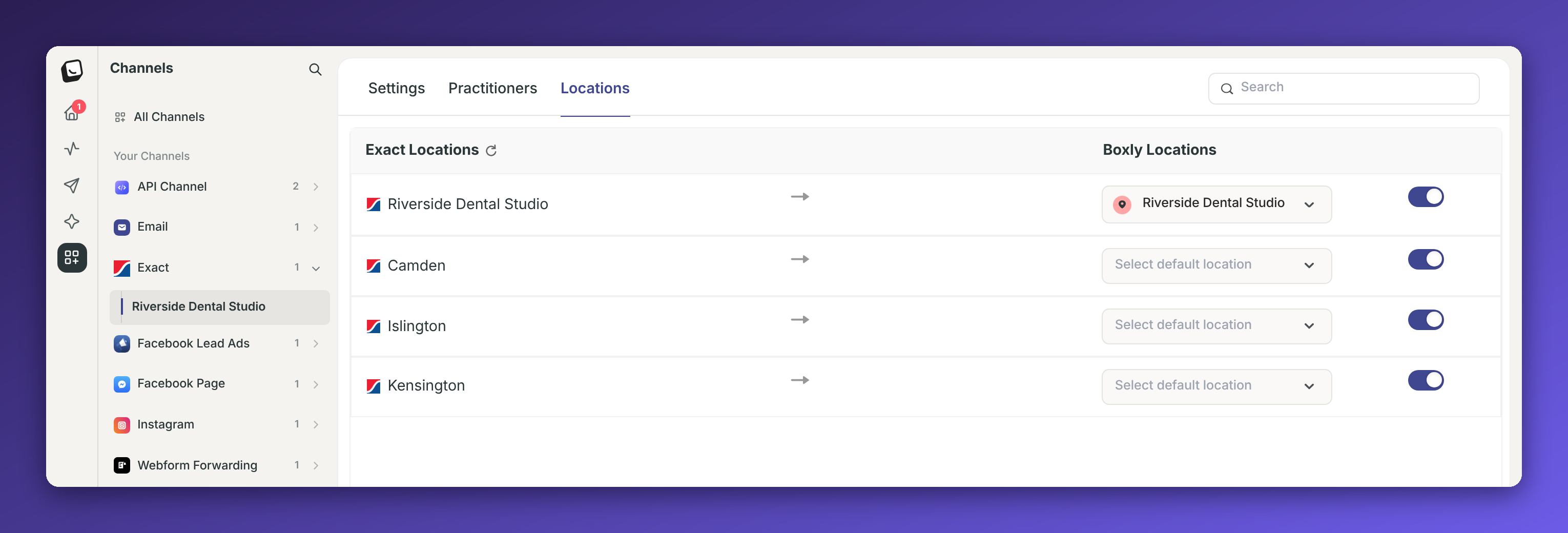
Task: Click the Instagram channel label
Action: [x=166, y=425]
